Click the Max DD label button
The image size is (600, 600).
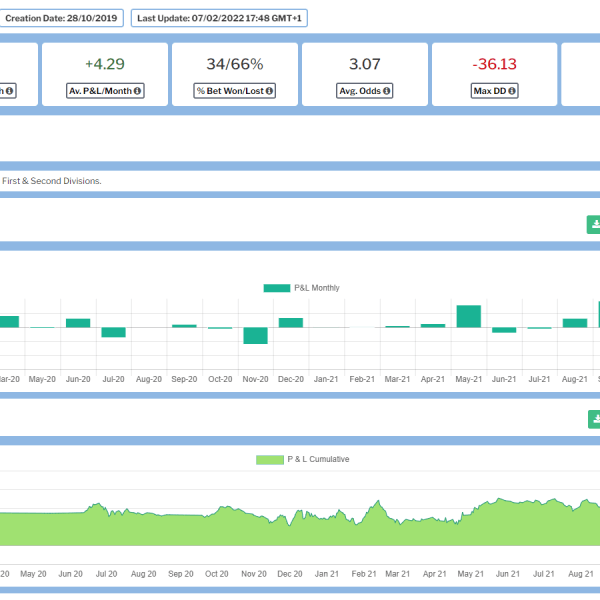click(494, 91)
